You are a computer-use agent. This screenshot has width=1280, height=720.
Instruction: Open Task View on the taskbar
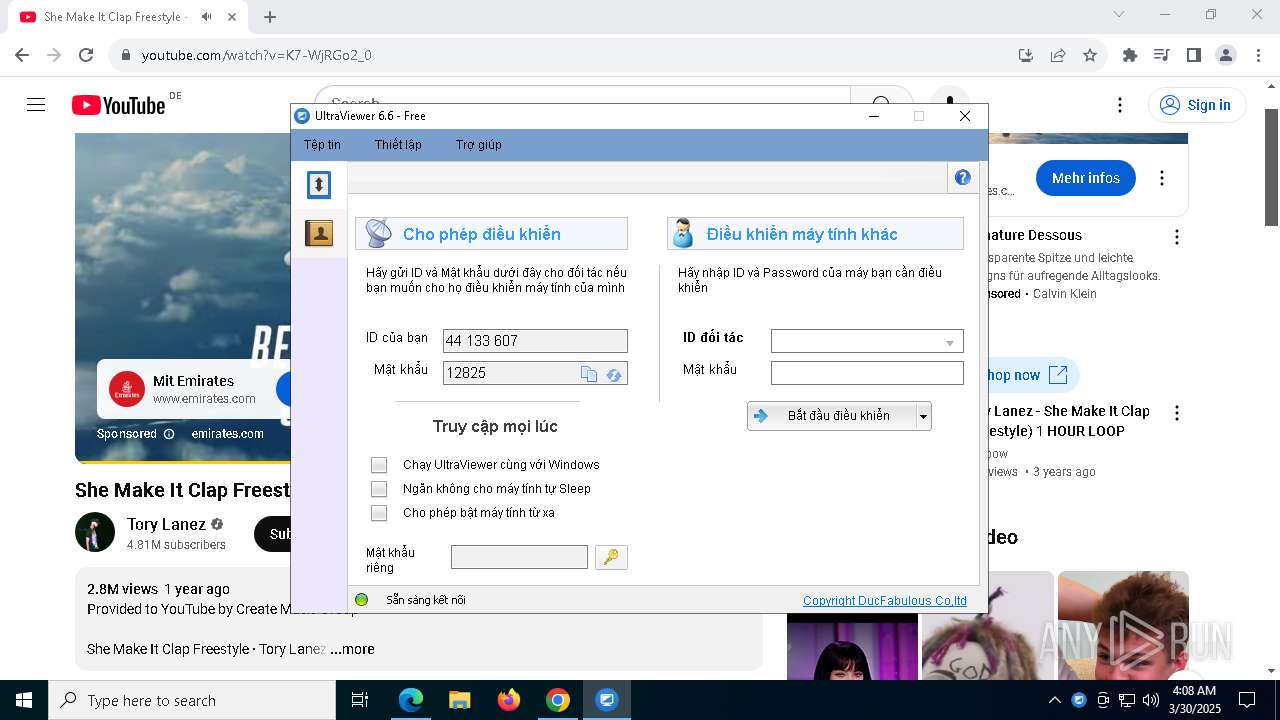click(360, 700)
